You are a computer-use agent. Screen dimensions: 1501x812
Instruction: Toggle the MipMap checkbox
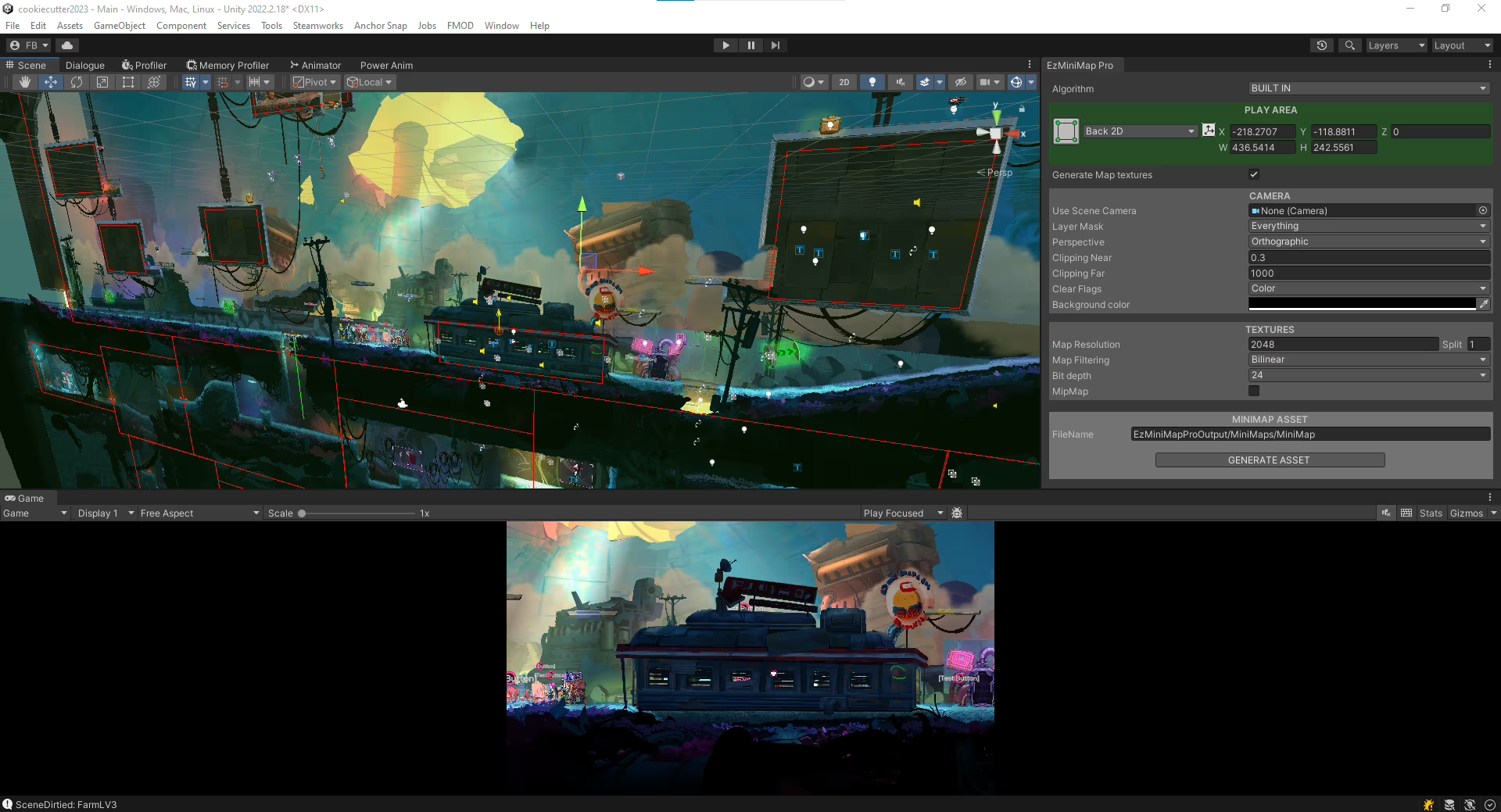pos(1254,391)
